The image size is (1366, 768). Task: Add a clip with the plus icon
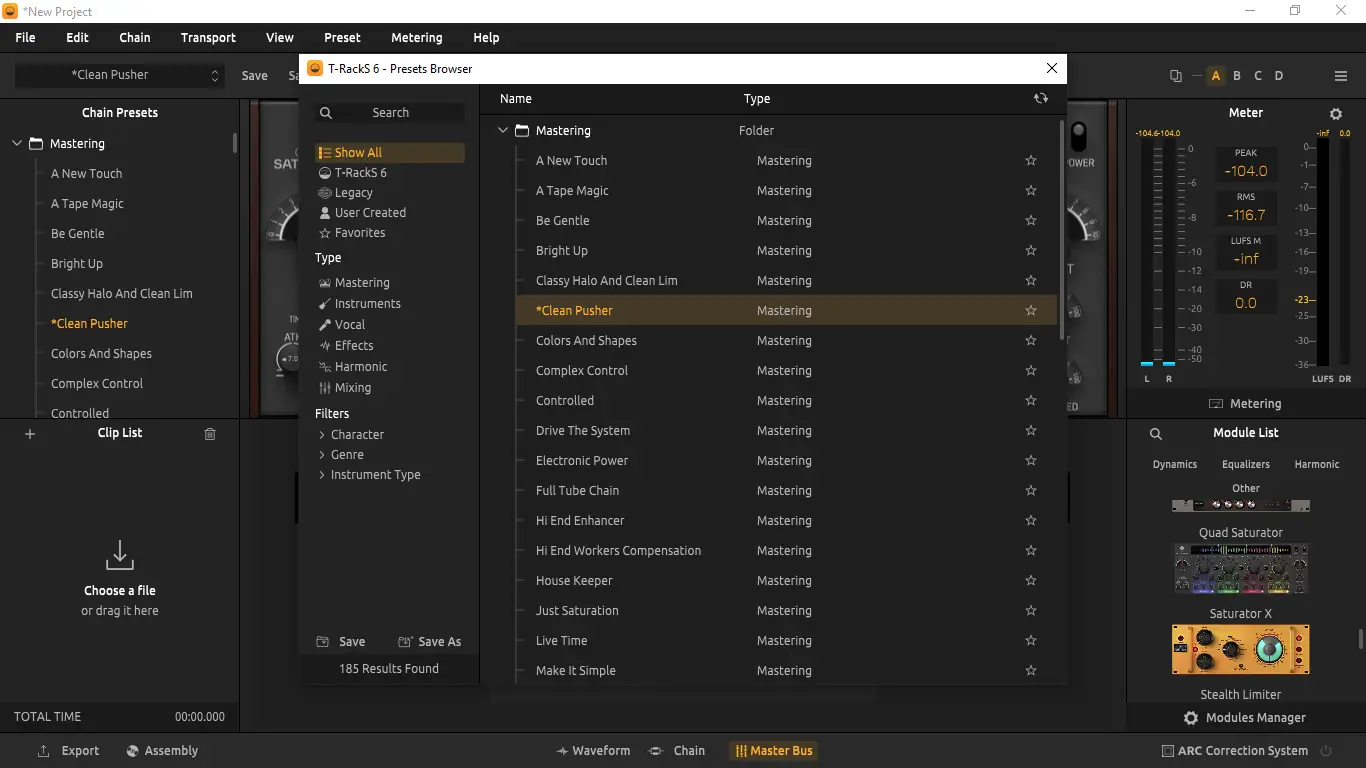[x=30, y=434]
